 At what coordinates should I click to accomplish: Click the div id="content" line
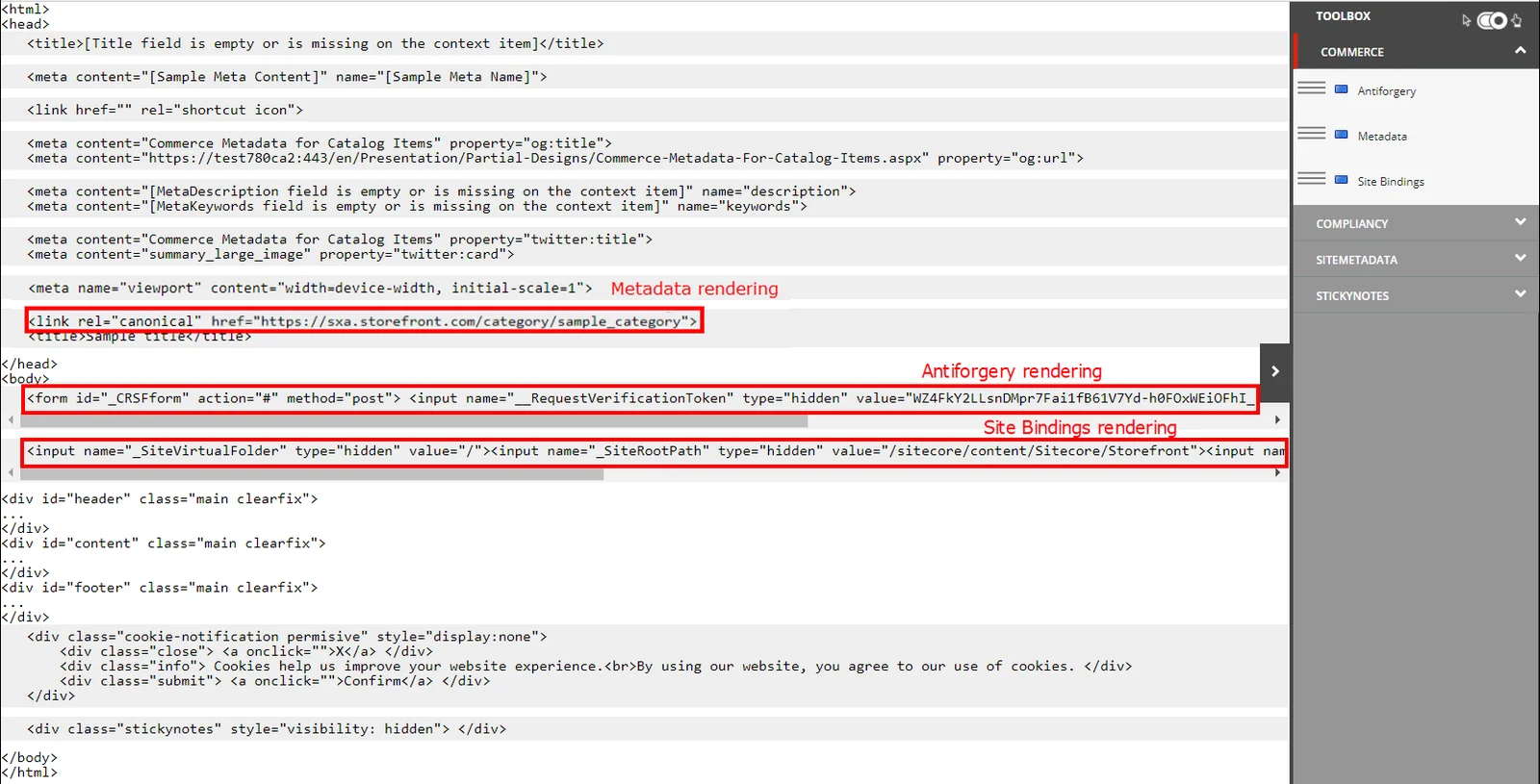[x=164, y=544]
